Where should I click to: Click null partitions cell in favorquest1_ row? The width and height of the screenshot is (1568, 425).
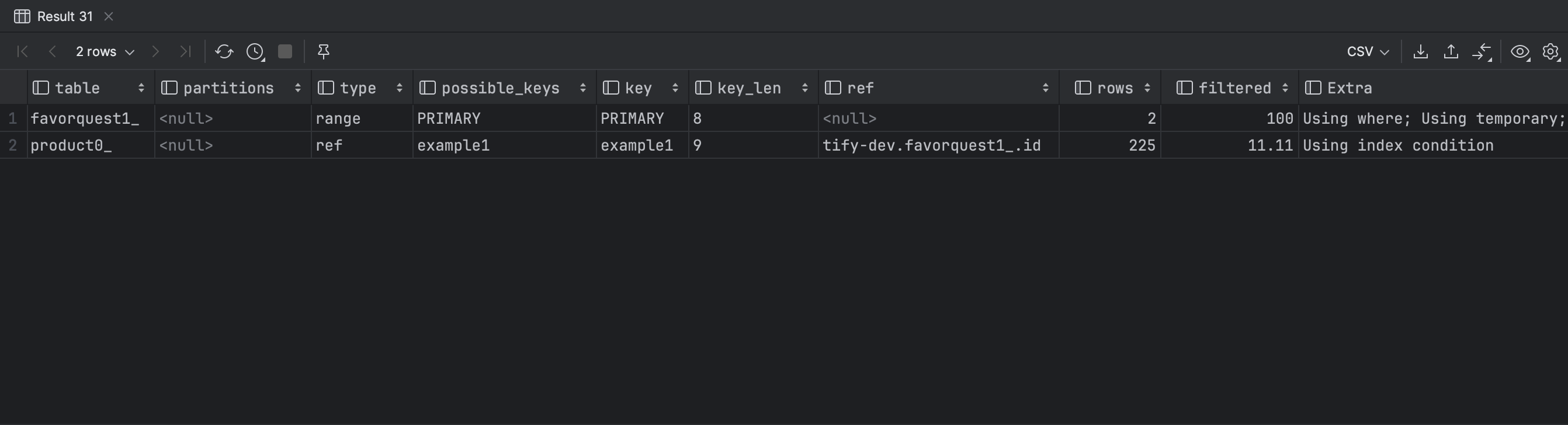[233, 119]
